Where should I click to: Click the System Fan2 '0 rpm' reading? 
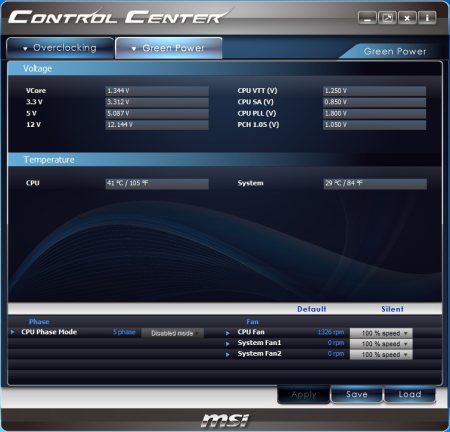336,354
